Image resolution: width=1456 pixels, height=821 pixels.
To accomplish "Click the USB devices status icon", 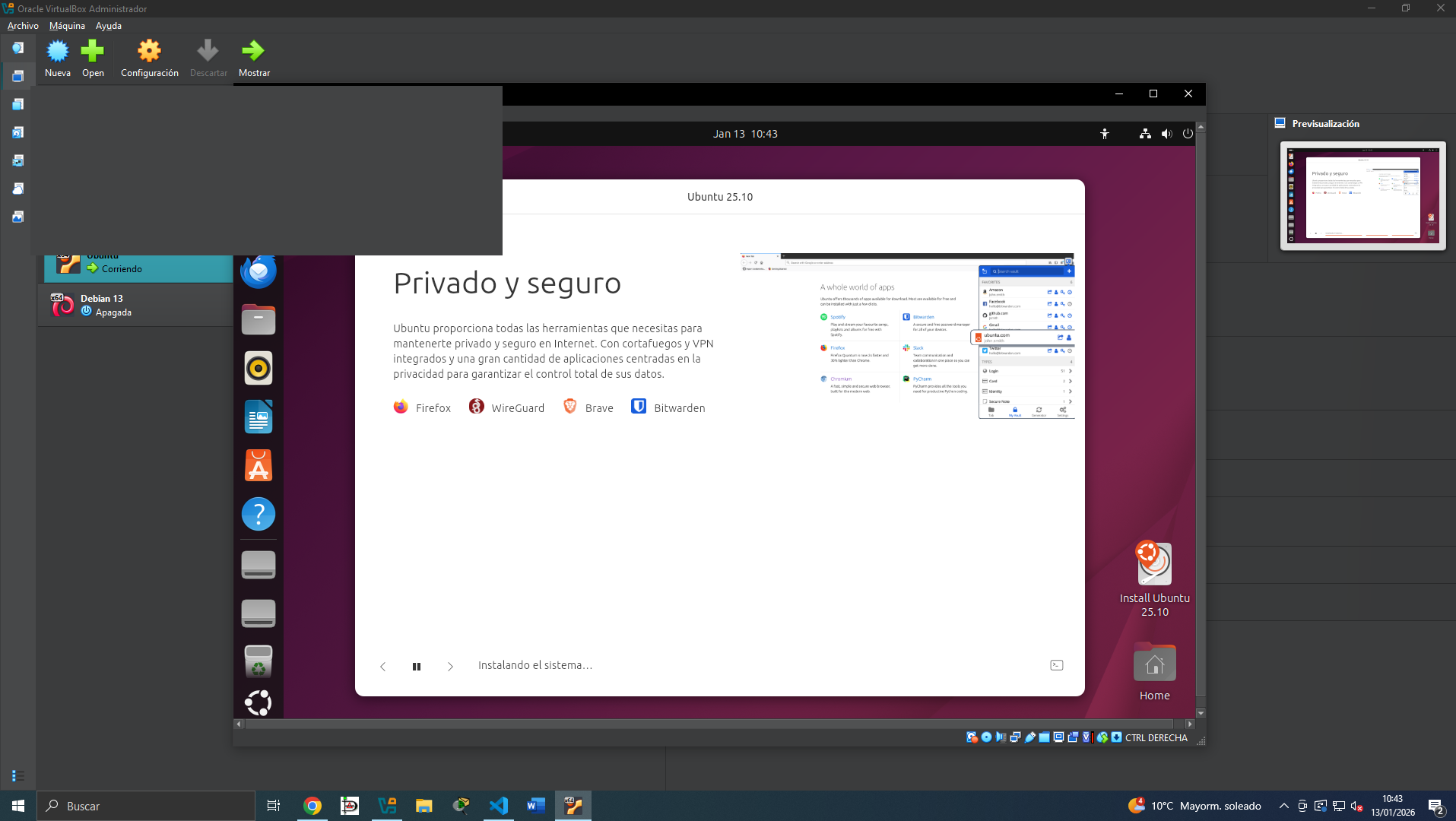I will point(1029,737).
